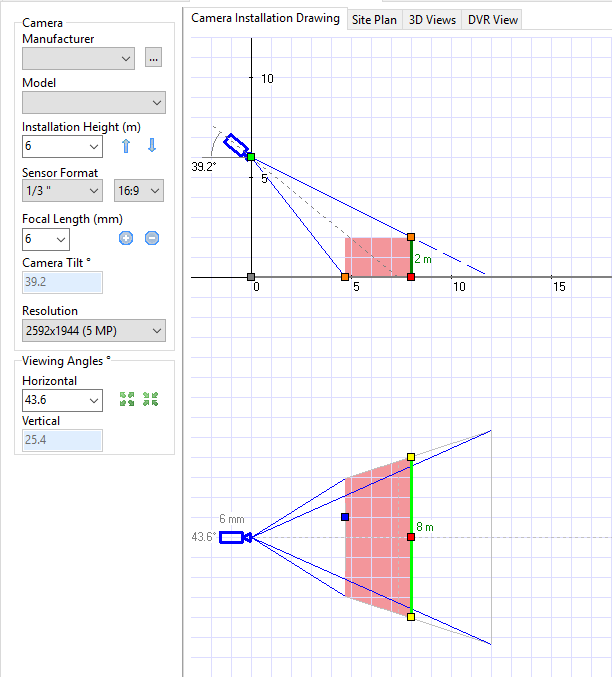Click the camera icon in side view
The height and width of the screenshot is (677, 612).
[236, 145]
